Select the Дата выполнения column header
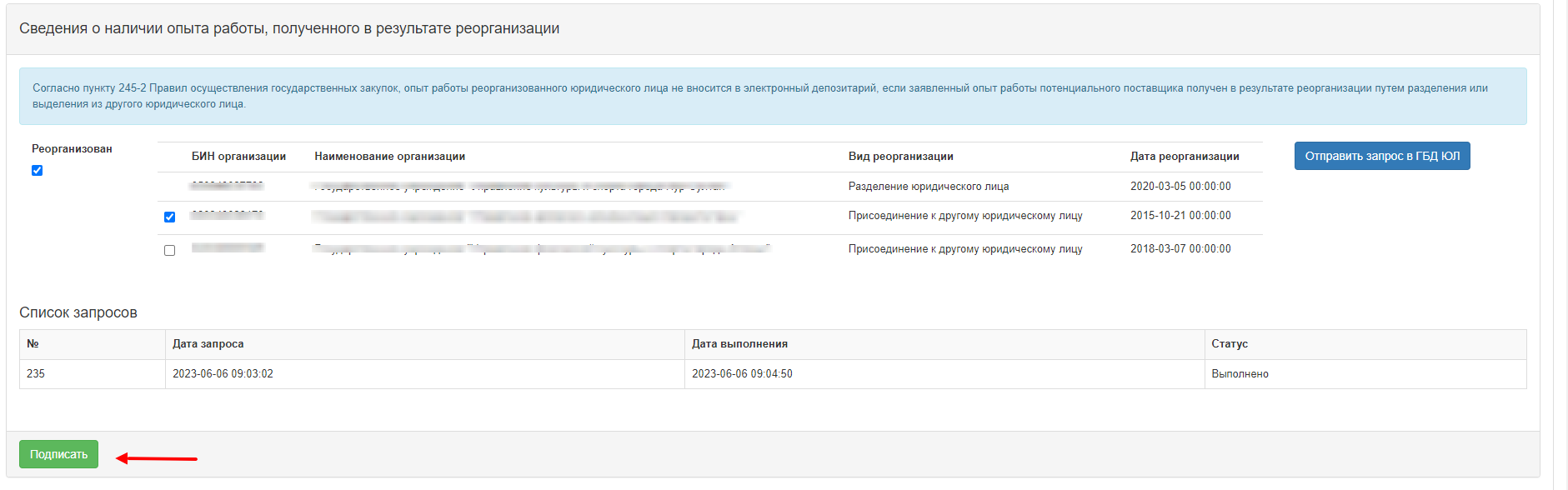The width and height of the screenshot is (1568, 490). (739, 344)
